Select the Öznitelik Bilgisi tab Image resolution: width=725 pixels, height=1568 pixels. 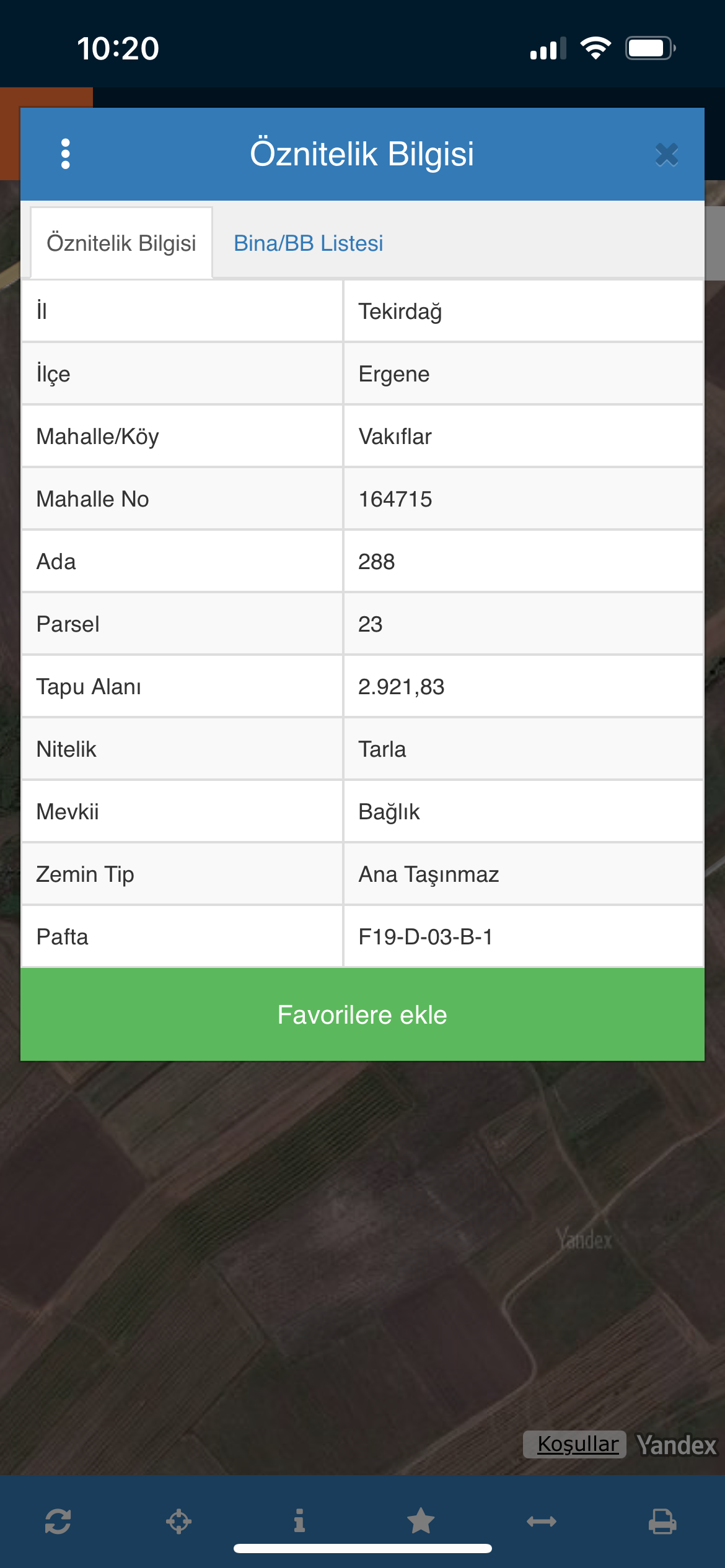121,243
